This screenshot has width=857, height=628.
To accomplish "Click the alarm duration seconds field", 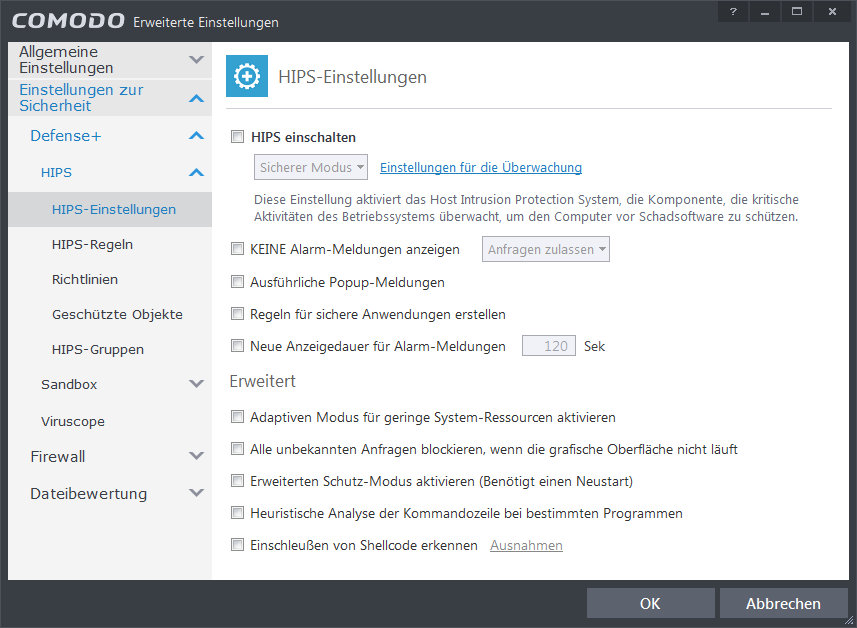I will [549, 347].
